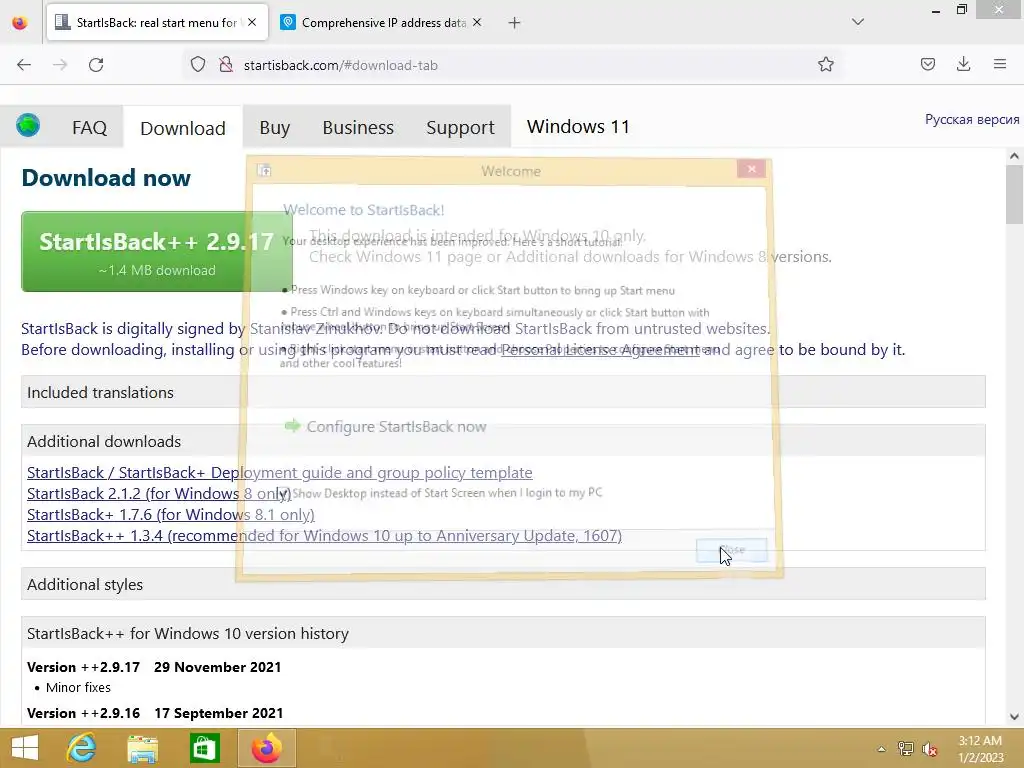Switch to Comprehensive IP address data tab
Image resolution: width=1024 pixels, height=768 pixels.
click(382, 22)
